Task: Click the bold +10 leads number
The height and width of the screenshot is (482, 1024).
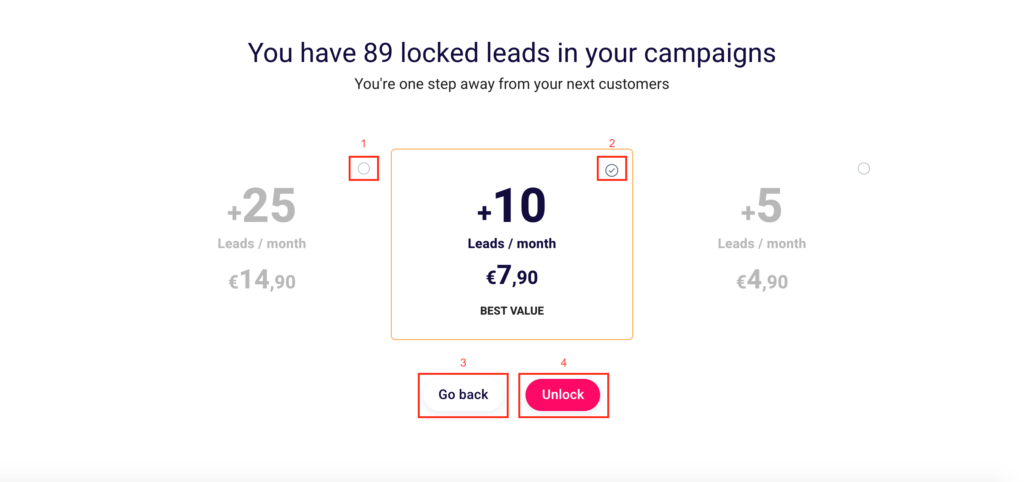Action: pyautogui.click(x=511, y=206)
